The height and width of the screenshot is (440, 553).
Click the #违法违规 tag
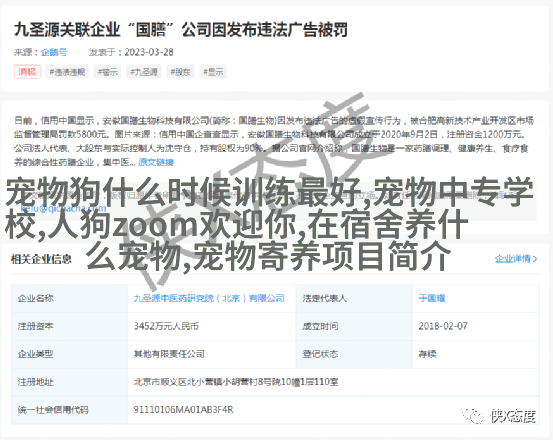(x=67, y=72)
